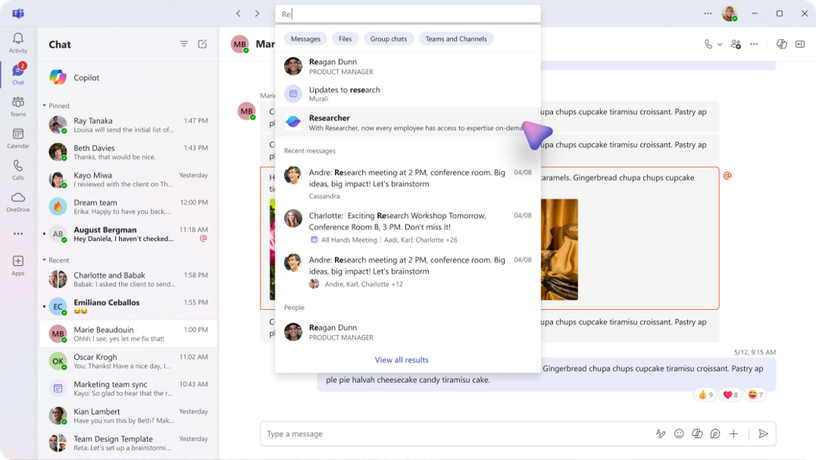Collapse the Pinned chats section

[44, 106]
